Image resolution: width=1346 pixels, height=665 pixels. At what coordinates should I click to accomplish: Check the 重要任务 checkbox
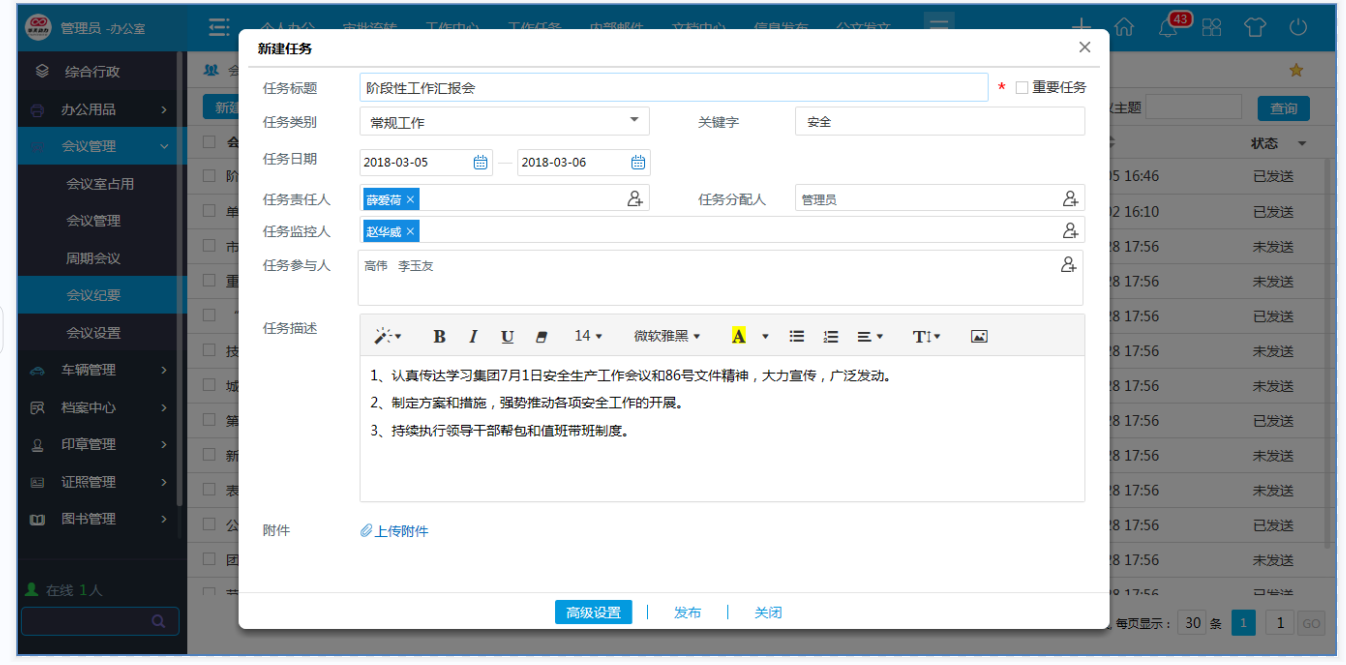[x=1022, y=88]
